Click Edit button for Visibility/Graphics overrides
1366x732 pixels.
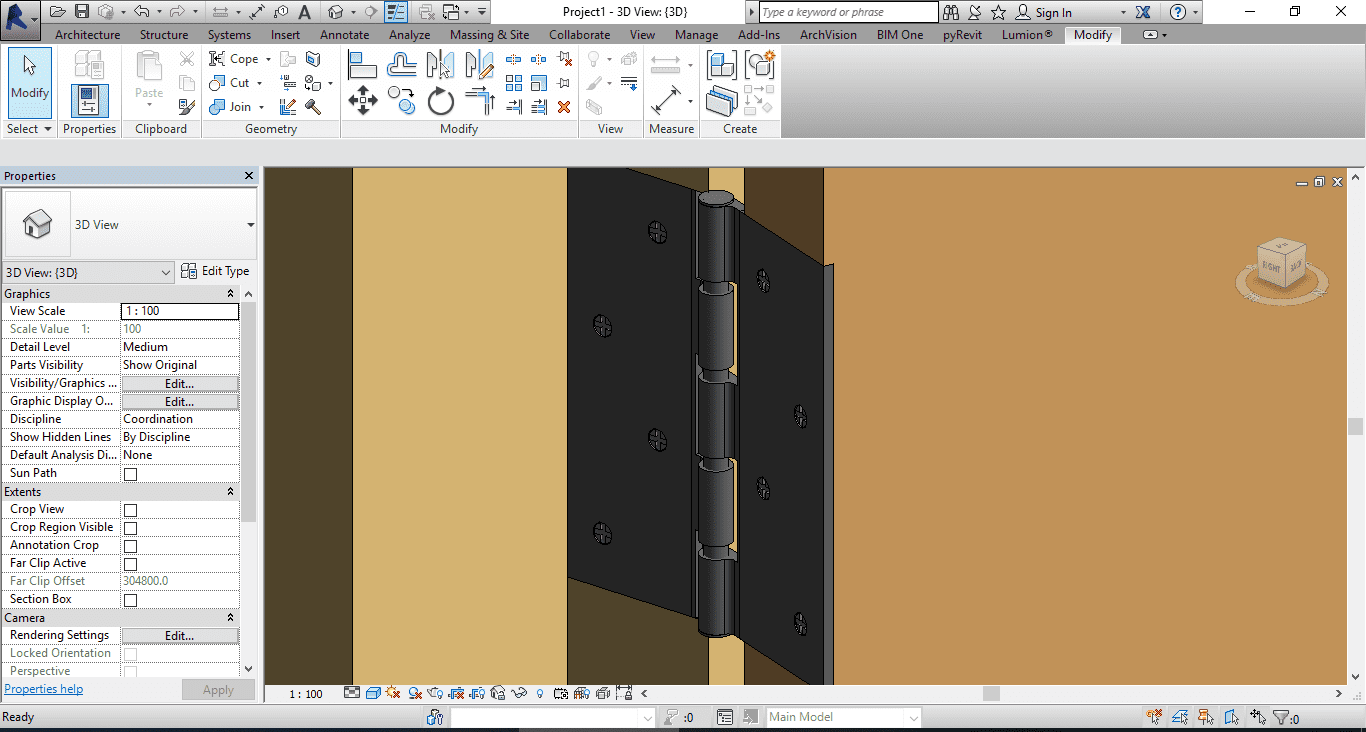pyautogui.click(x=179, y=383)
